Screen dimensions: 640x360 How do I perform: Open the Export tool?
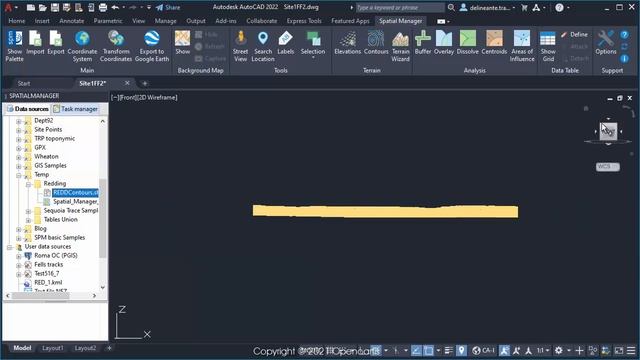point(56,42)
